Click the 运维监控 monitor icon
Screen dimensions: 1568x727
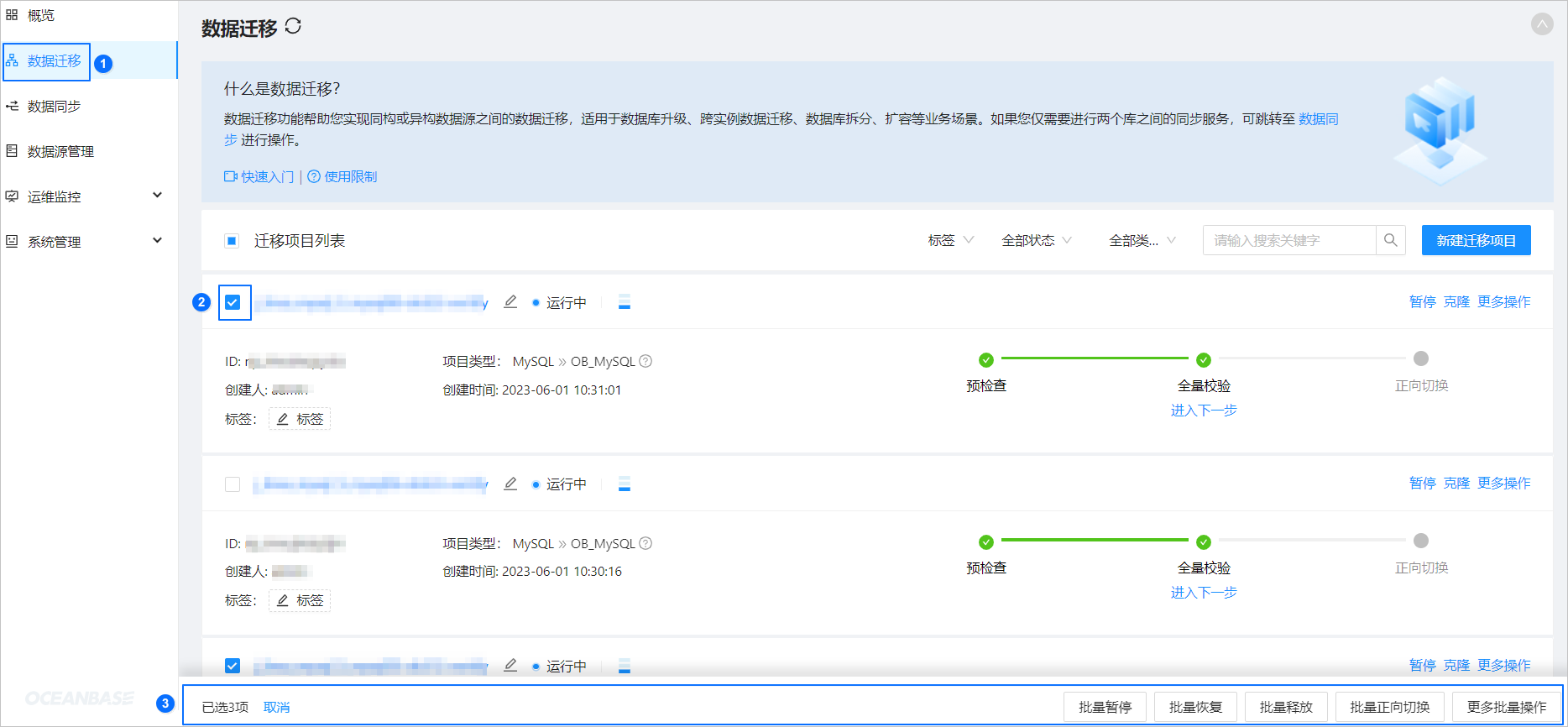tap(12, 196)
